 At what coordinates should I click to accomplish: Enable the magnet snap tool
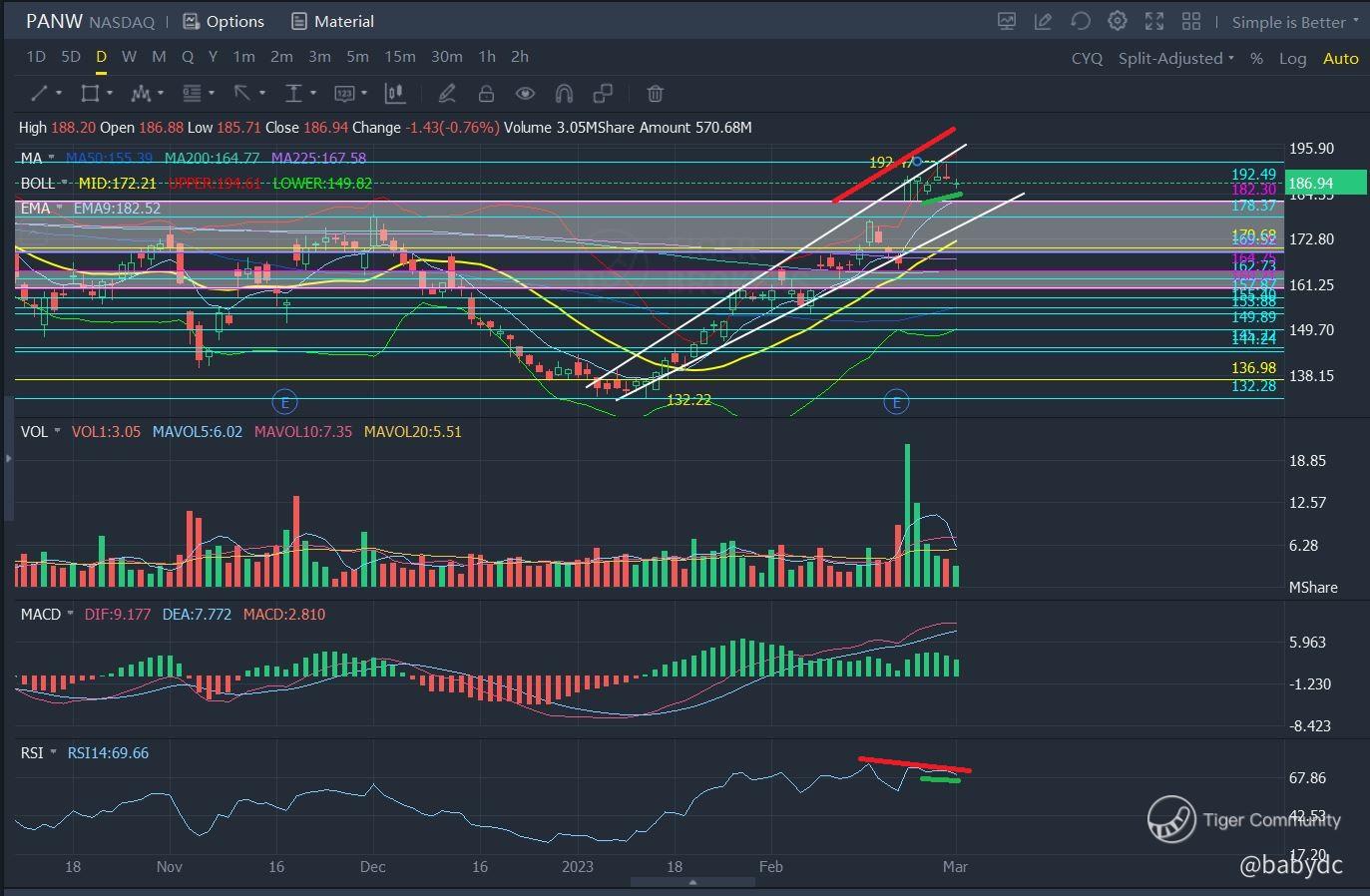click(x=564, y=94)
